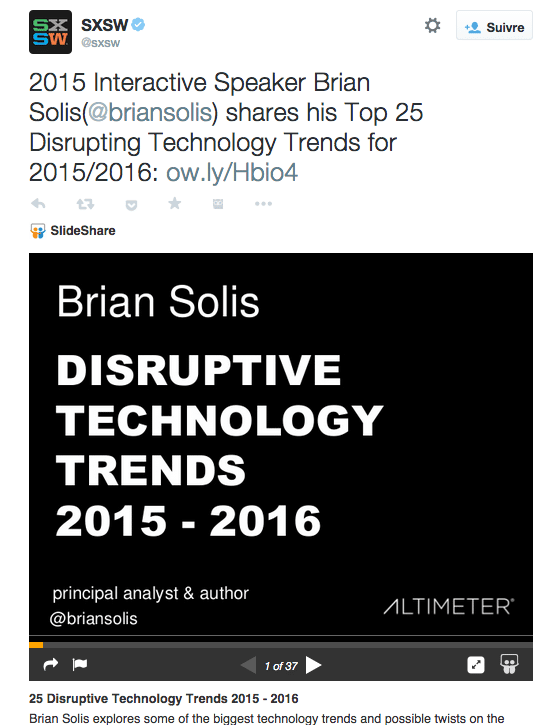
Task: Advance to next slide arrow
Action: pyautogui.click(x=314, y=665)
